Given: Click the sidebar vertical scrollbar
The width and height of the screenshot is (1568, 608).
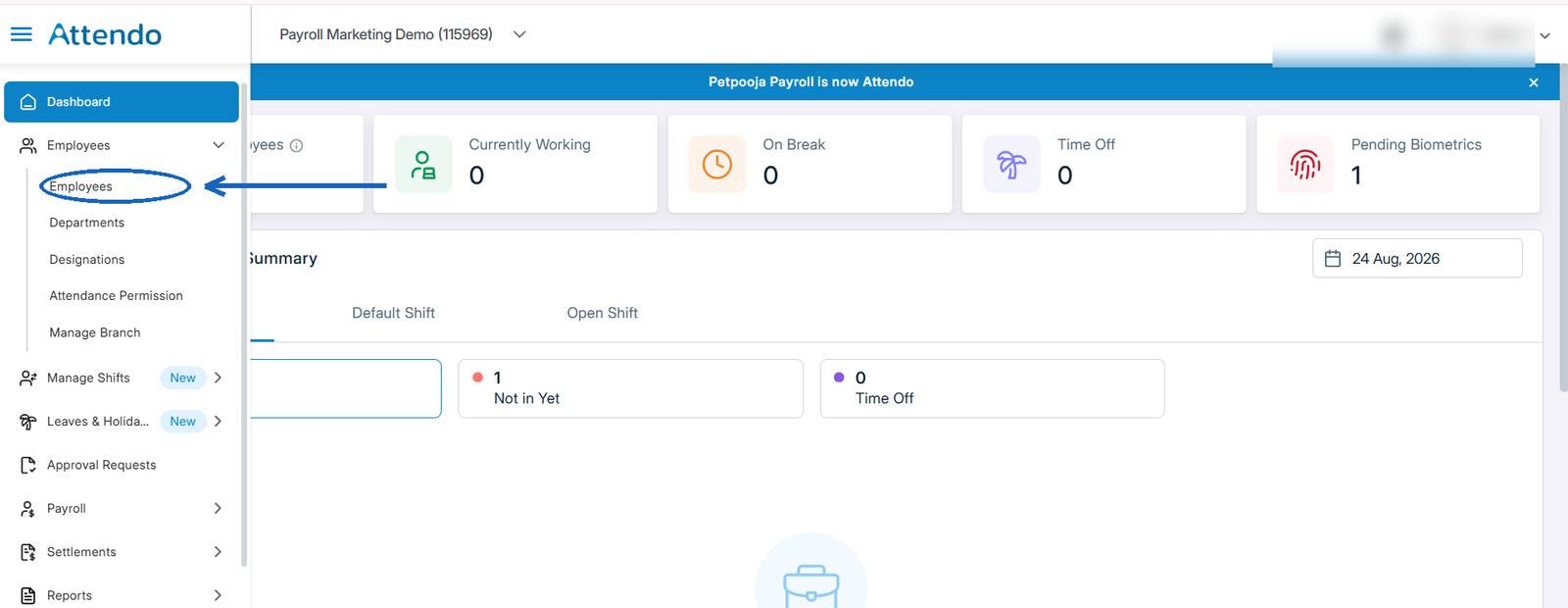Looking at the screenshot, I should [244, 324].
